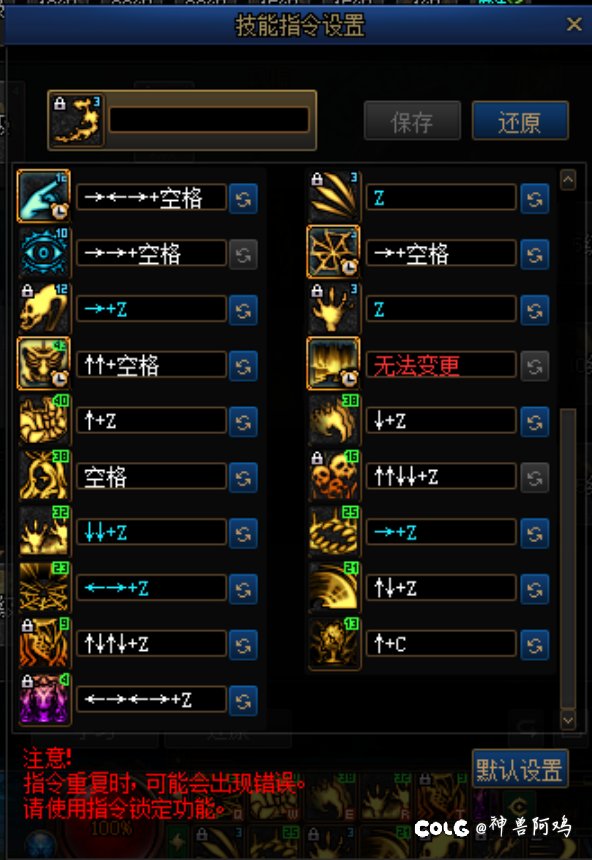The image size is (592, 860).
Task: Click the blue eye skill icon
Action: point(44,253)
